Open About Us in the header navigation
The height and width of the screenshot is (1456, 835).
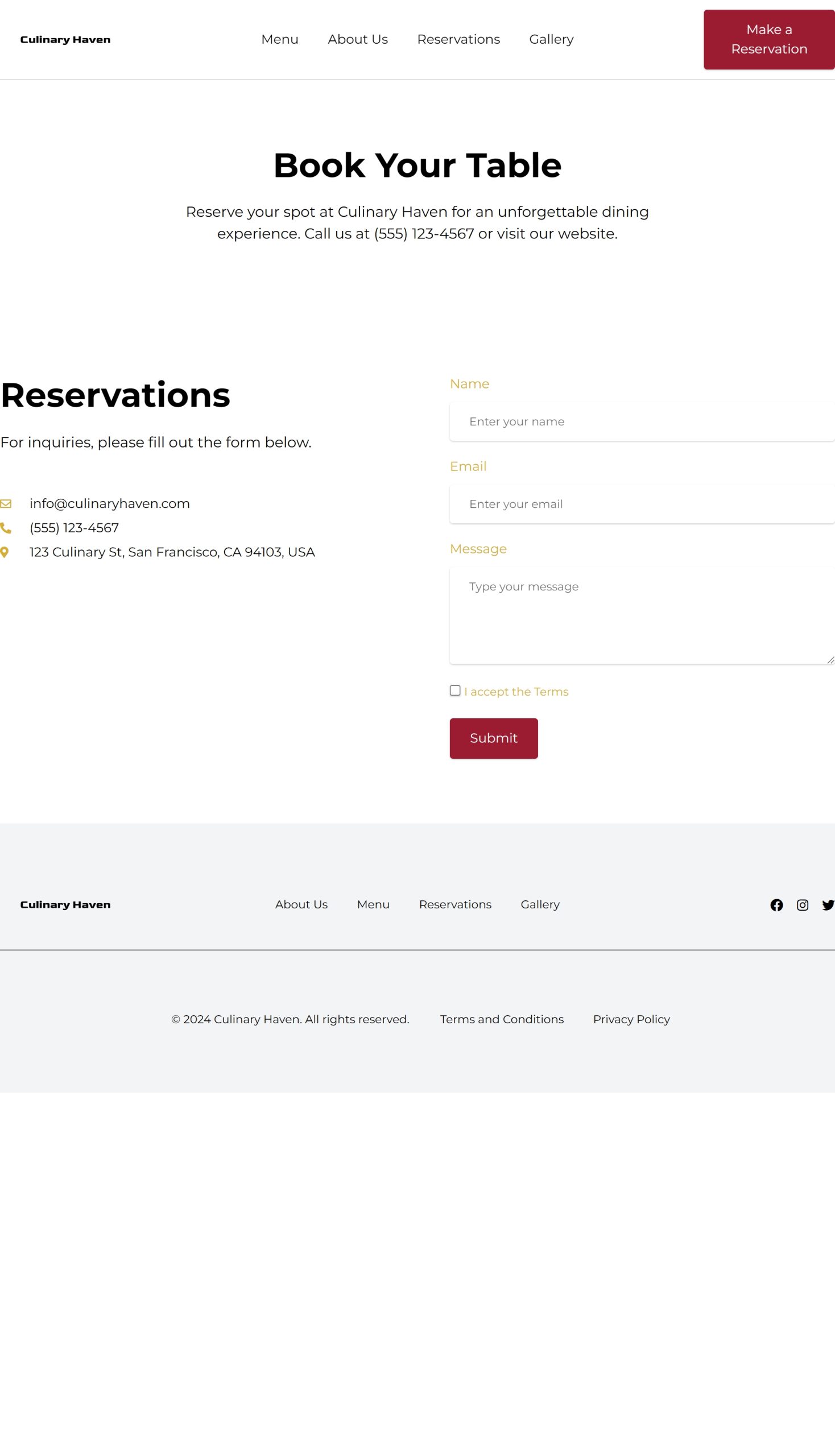358,40
